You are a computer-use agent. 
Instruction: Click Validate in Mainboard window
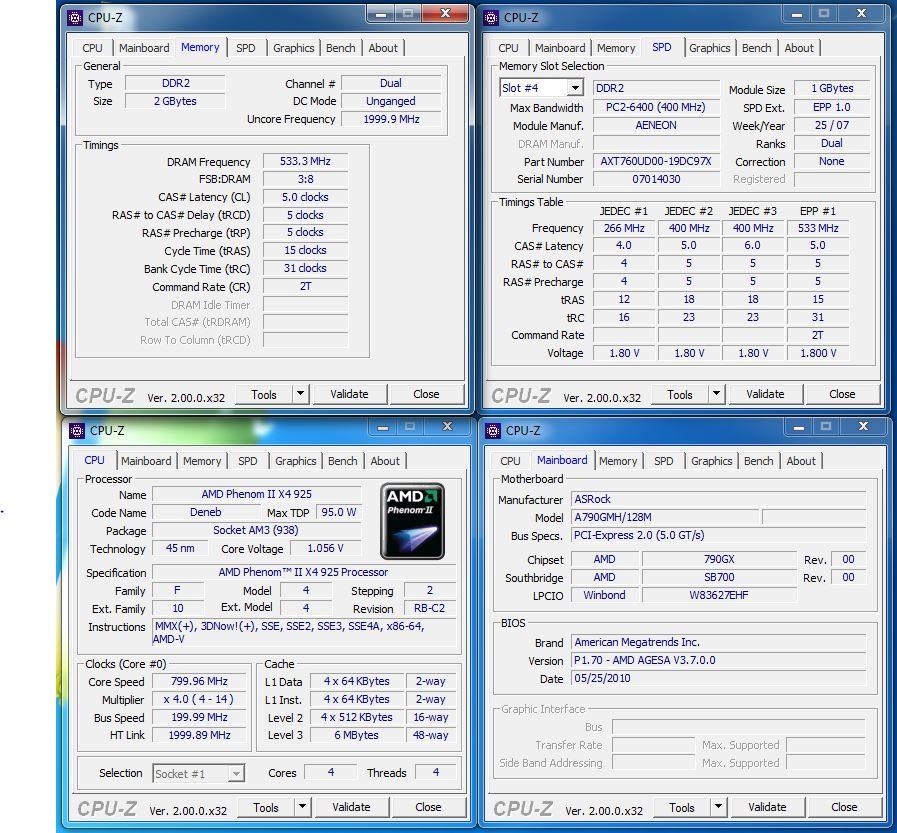coord(767,807)
